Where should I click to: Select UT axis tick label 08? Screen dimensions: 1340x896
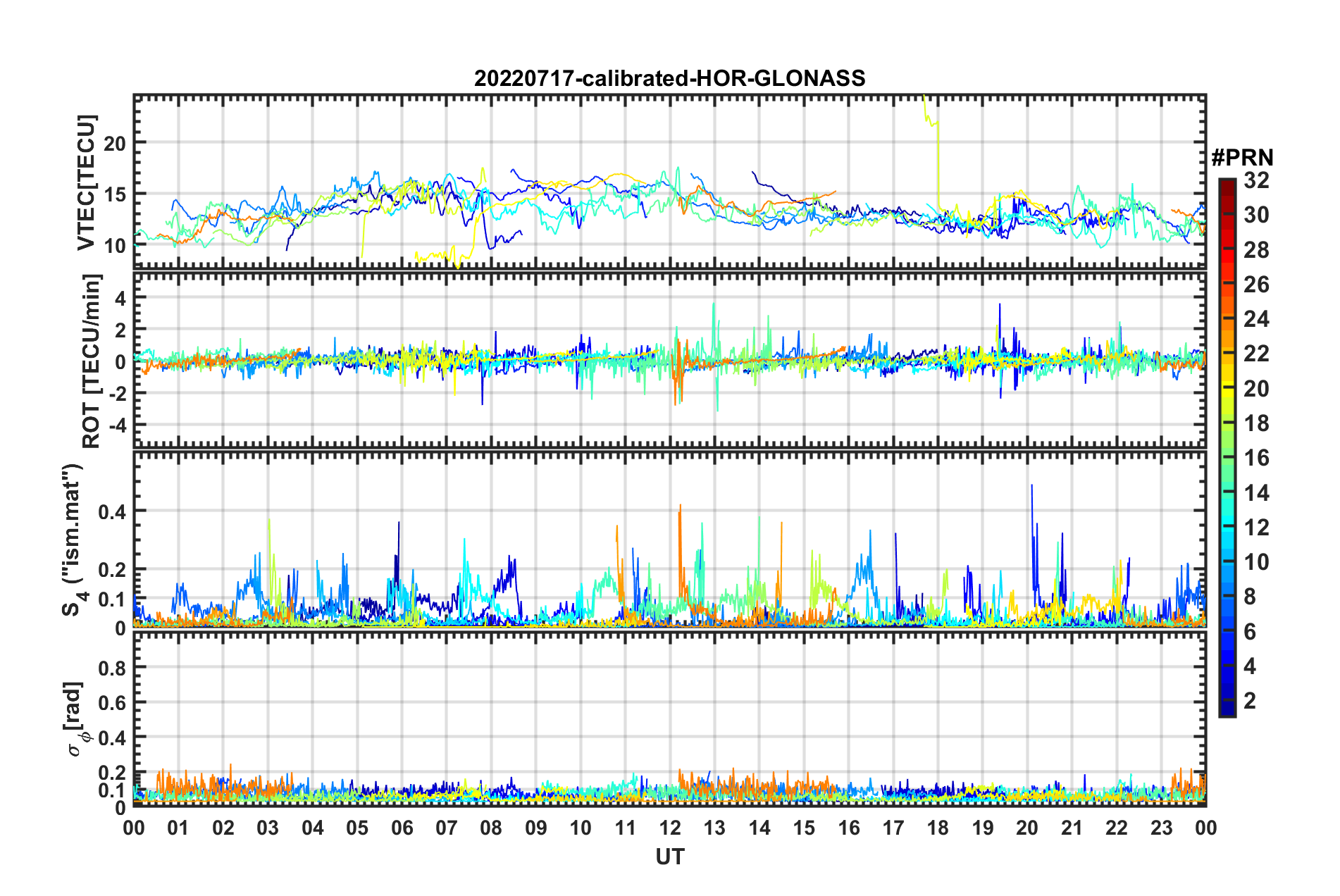(x=491, y=828)
